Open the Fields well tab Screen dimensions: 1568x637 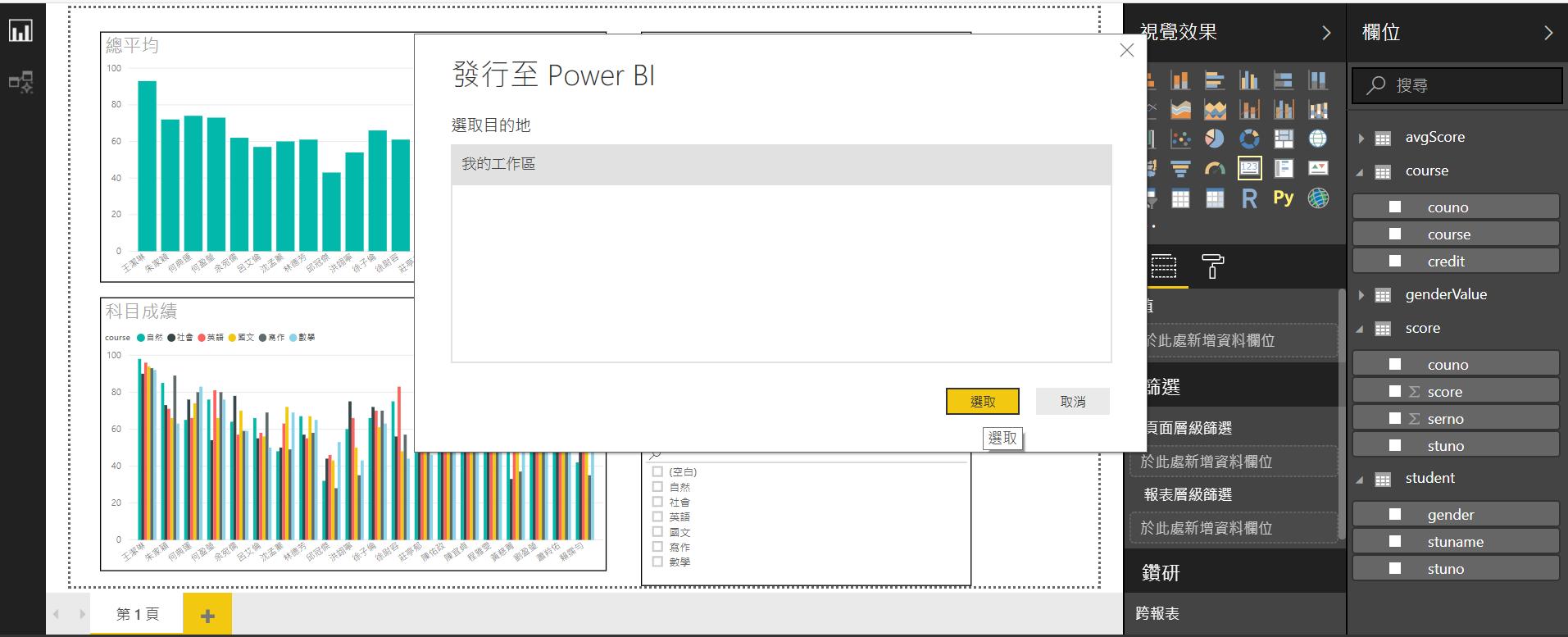tap(1164, 266)
